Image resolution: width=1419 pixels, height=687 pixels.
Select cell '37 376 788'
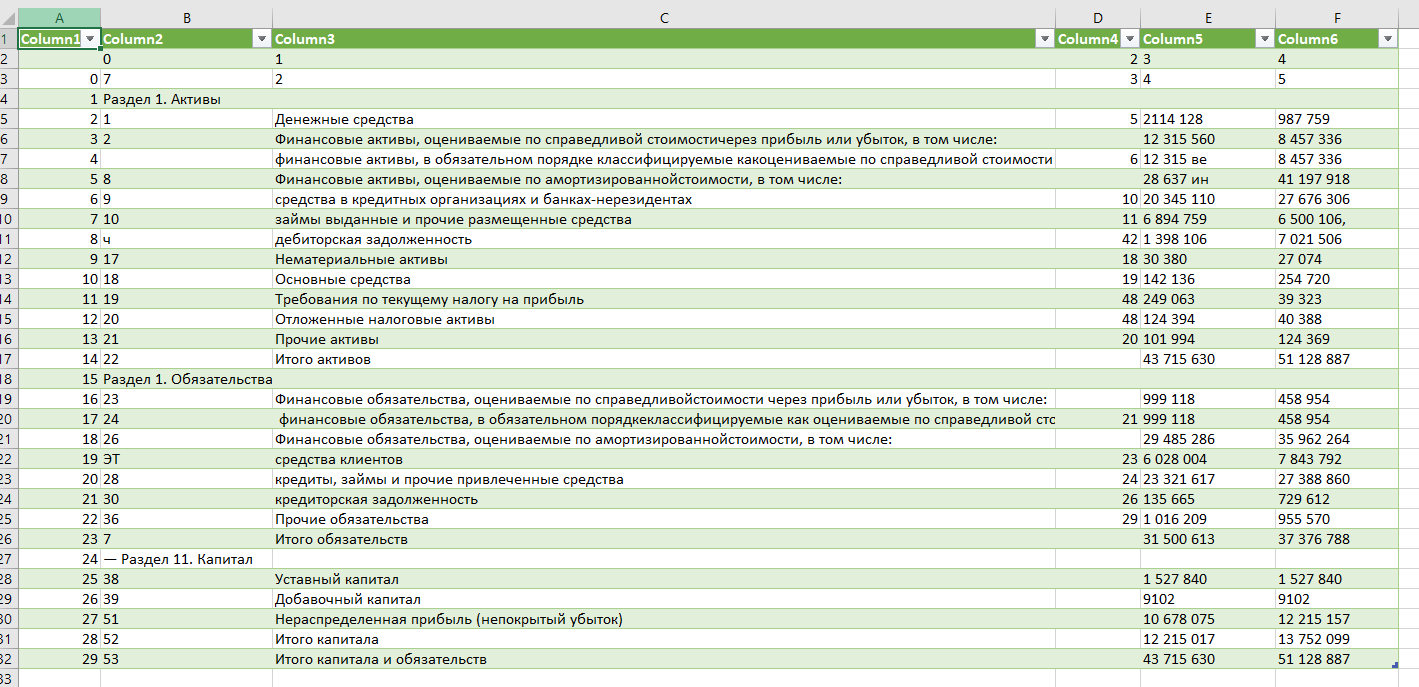click(x=1337, y=539)
